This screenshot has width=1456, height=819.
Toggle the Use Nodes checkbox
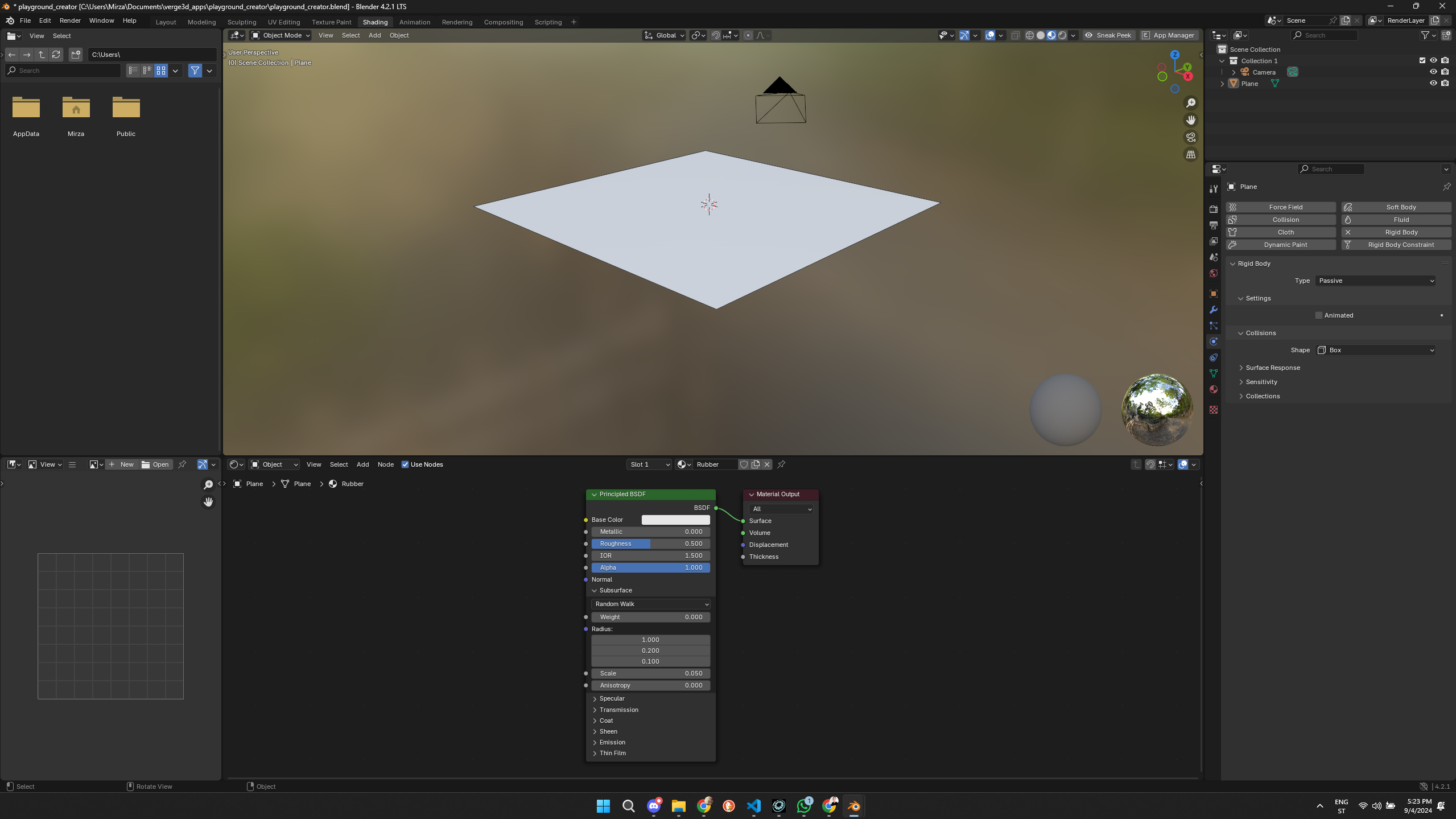coord(405,464)
